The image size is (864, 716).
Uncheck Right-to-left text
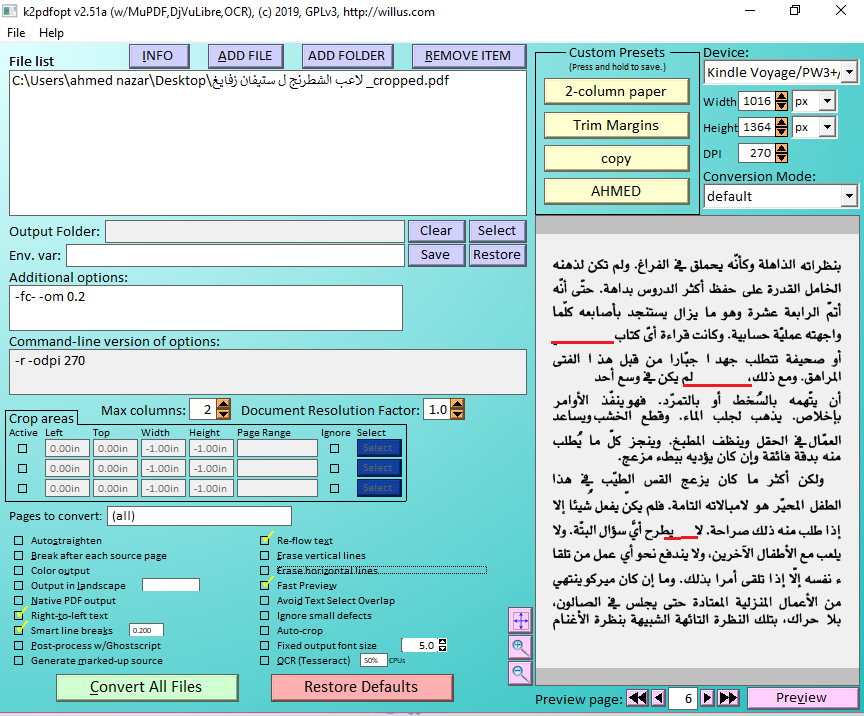[x=19, y=615]
